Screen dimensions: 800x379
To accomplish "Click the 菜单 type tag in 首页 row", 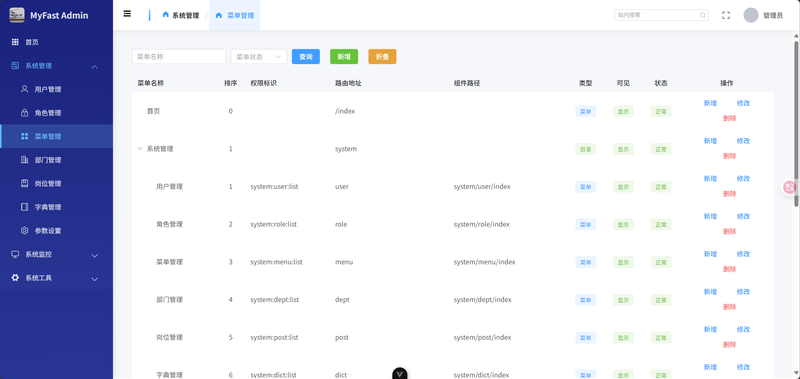I will point(586,111).
